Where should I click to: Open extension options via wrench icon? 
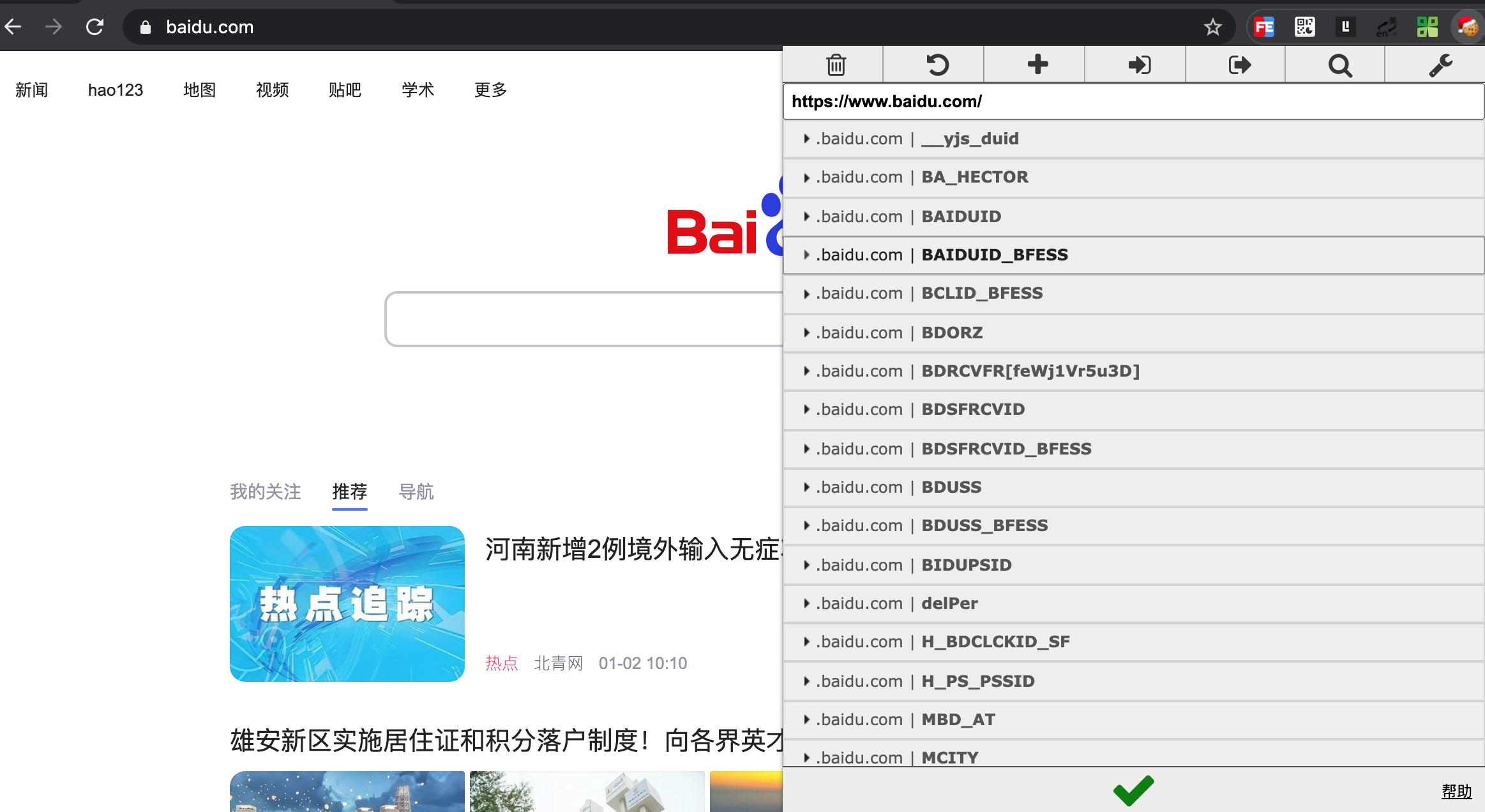(1440, 65)
